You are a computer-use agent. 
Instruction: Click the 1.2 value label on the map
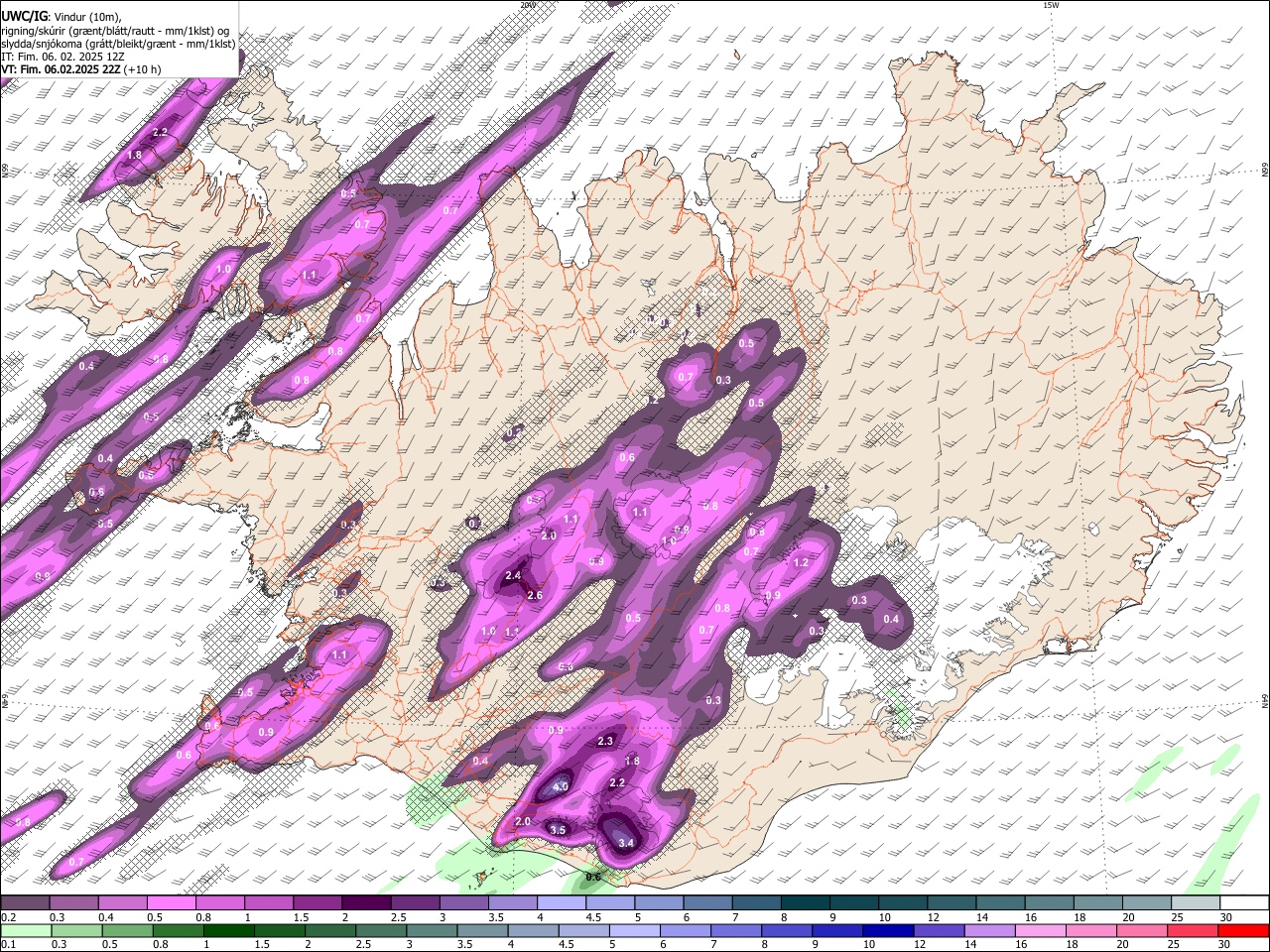pos(801,562)
